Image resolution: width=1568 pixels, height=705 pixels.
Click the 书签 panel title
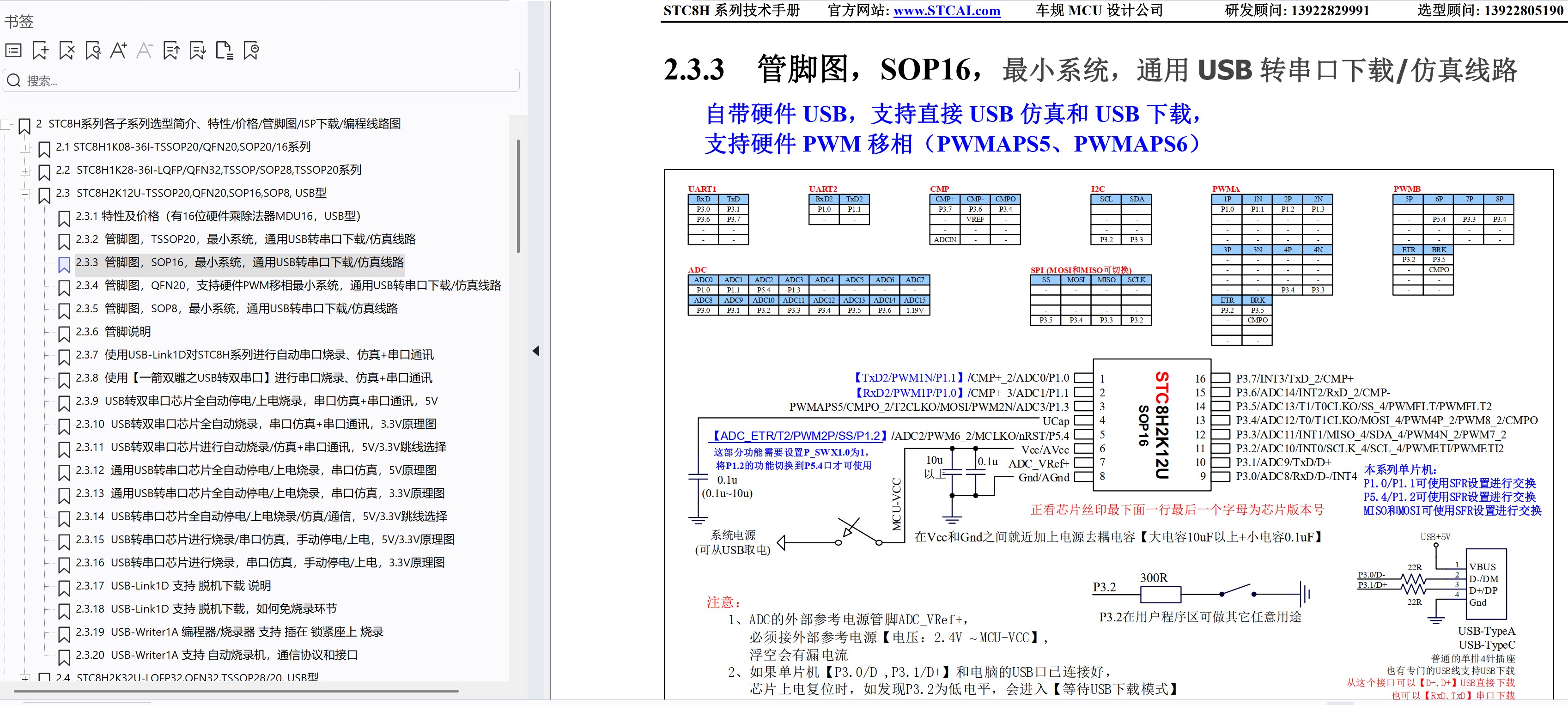19,22
